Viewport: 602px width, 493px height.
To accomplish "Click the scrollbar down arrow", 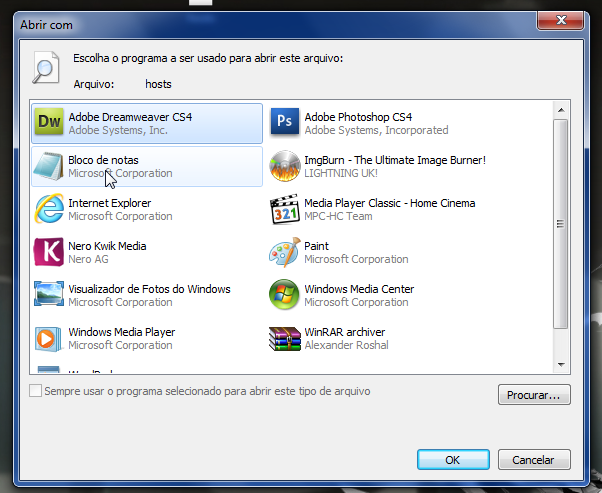I will [561, 365].
